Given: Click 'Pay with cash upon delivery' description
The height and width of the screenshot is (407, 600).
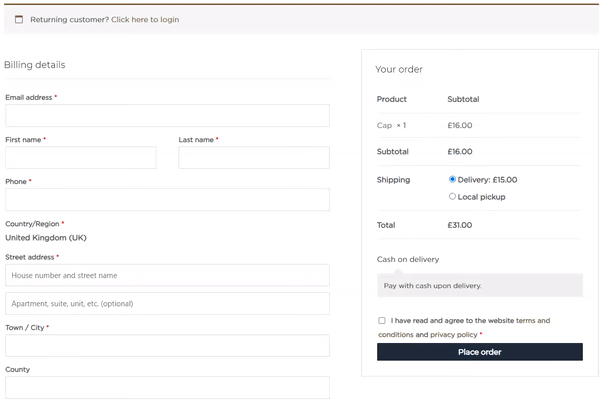Looking at the screenshot, I should coord(432,286).
